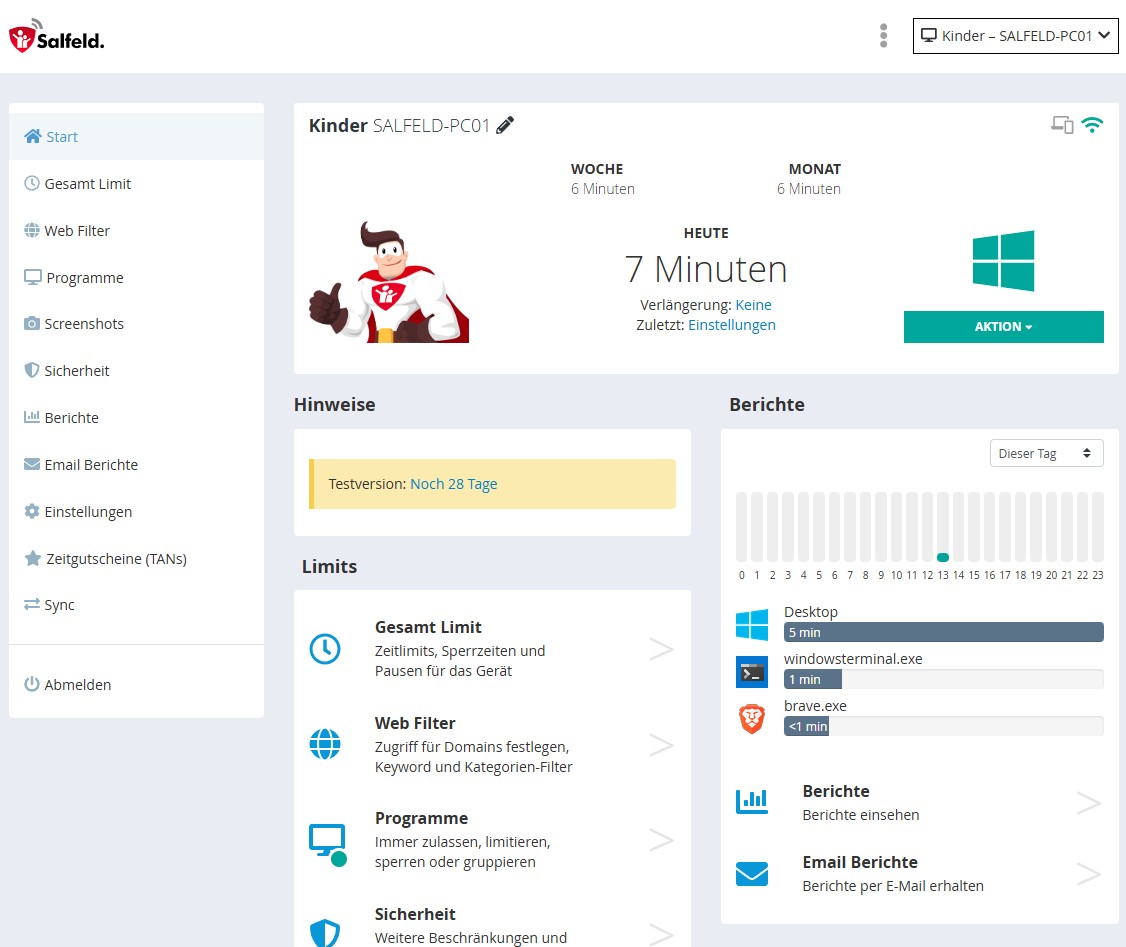Click the device sync status icon
Viewport: 1126px width, 947px height.
click(1062, 125)
